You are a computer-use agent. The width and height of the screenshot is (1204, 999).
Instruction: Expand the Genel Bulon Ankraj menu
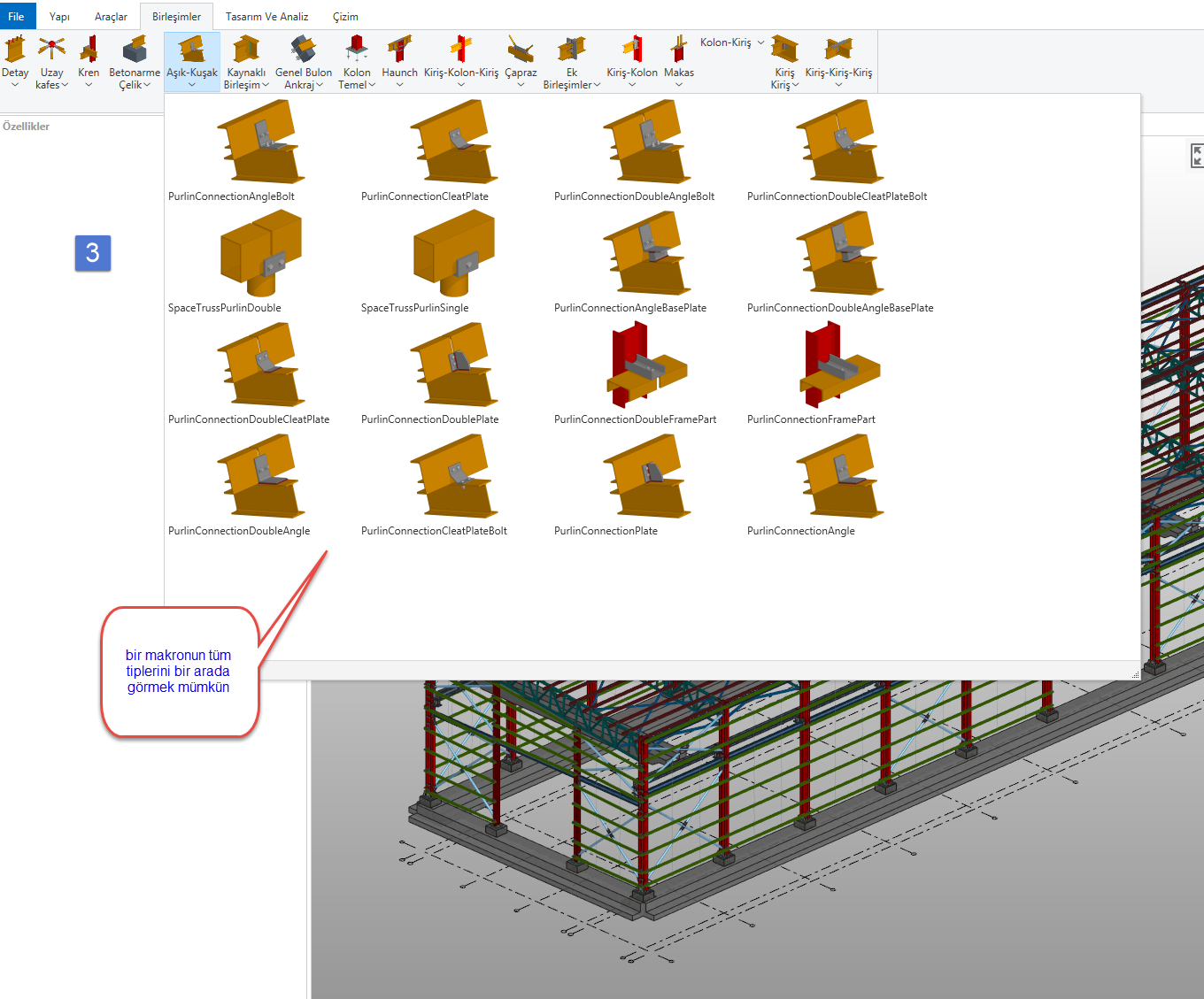(304, 60)
